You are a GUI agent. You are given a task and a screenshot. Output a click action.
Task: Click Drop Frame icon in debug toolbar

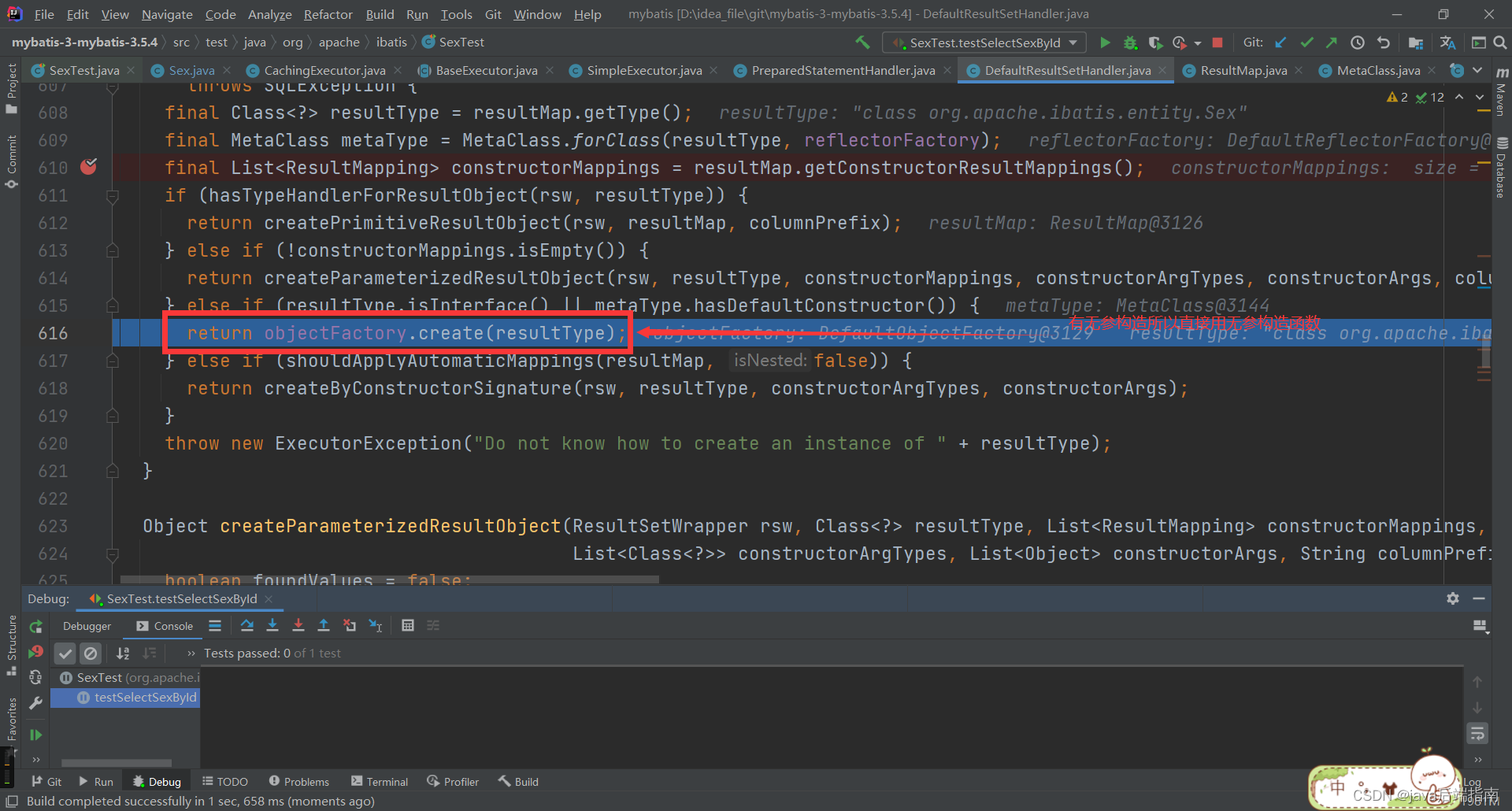pyautogui.click(x=350, y=625)
